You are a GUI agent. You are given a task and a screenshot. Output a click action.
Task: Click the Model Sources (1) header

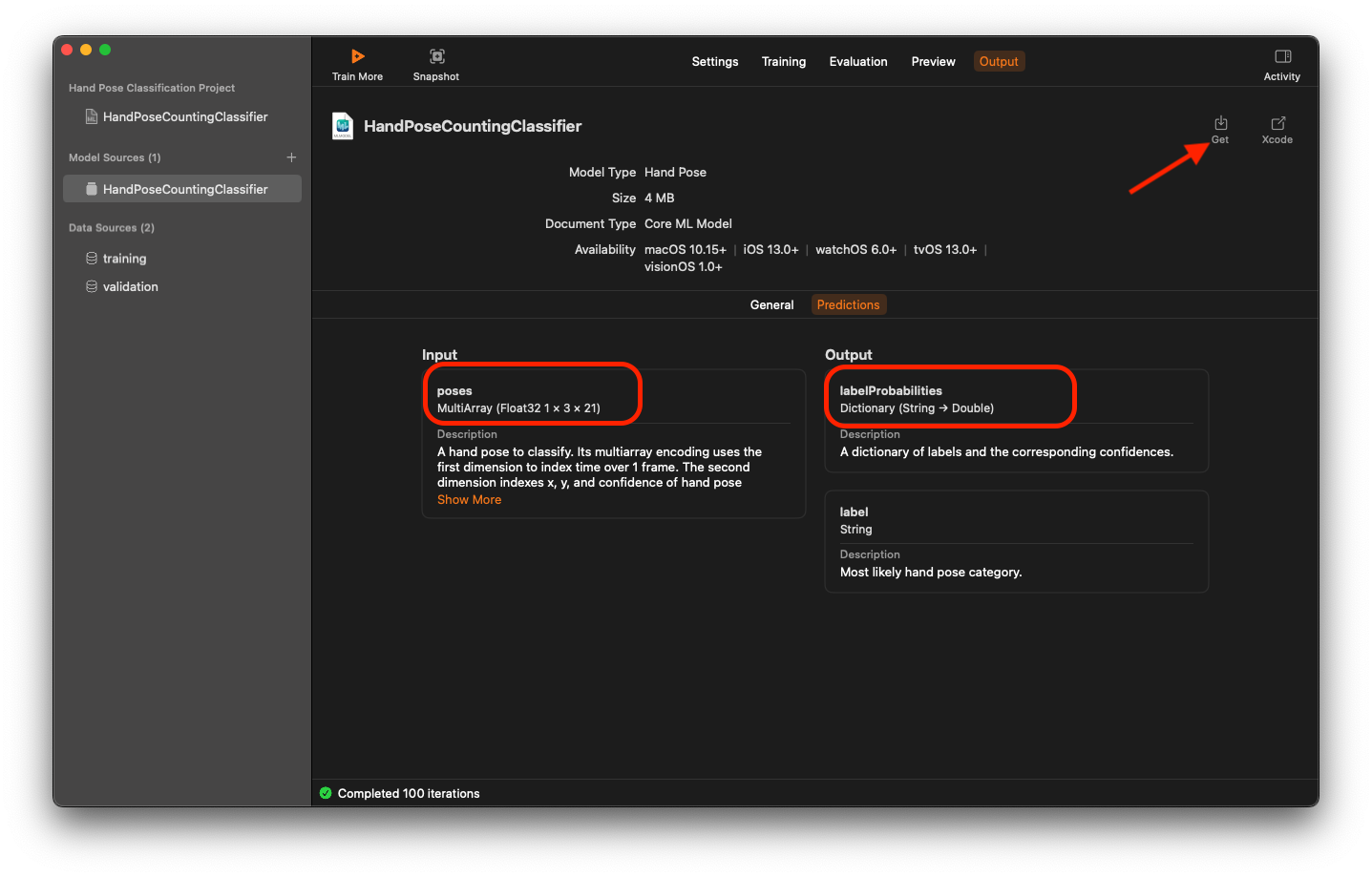click(x=115, y=157)
